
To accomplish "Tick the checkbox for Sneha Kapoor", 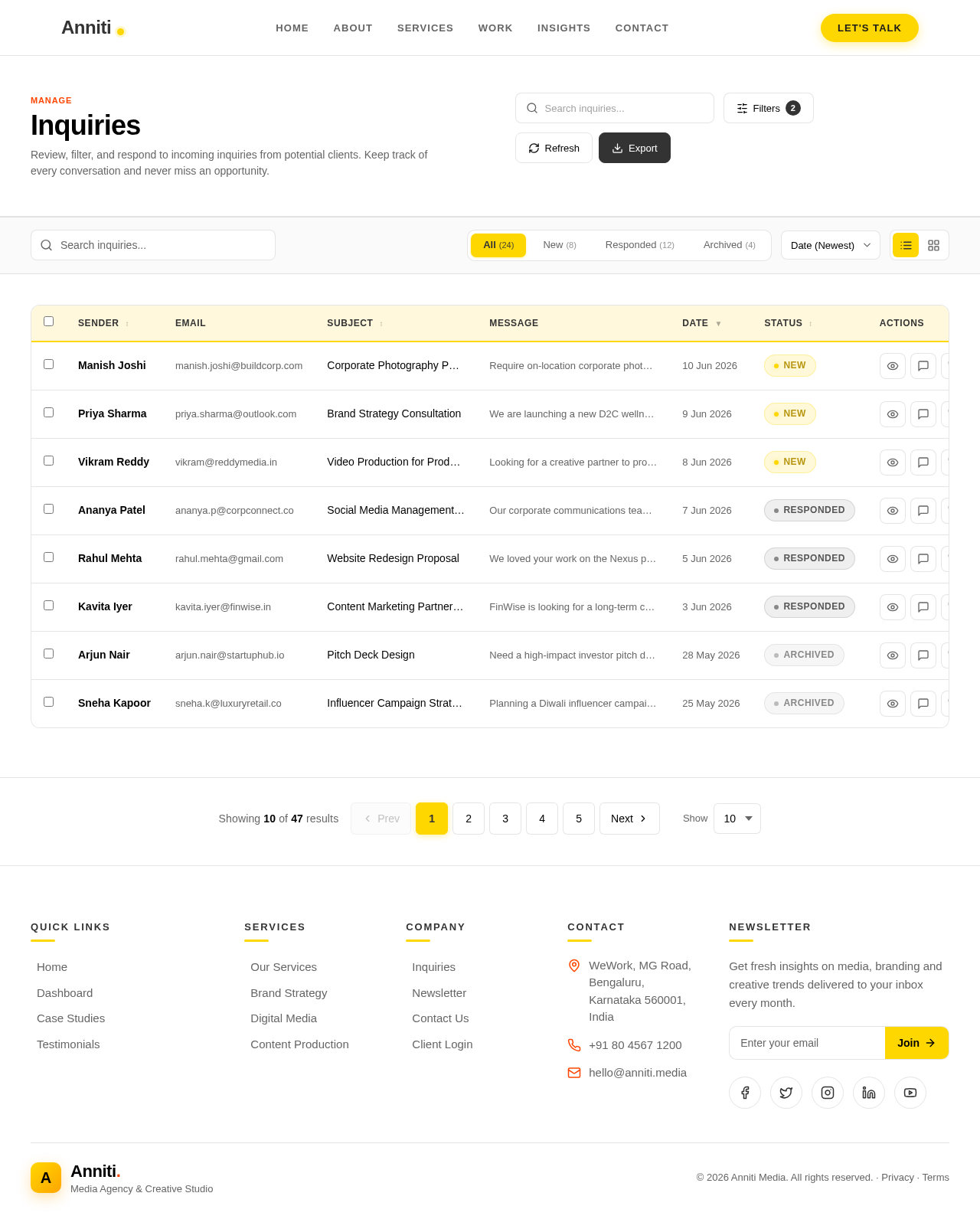I will (48, 702).
